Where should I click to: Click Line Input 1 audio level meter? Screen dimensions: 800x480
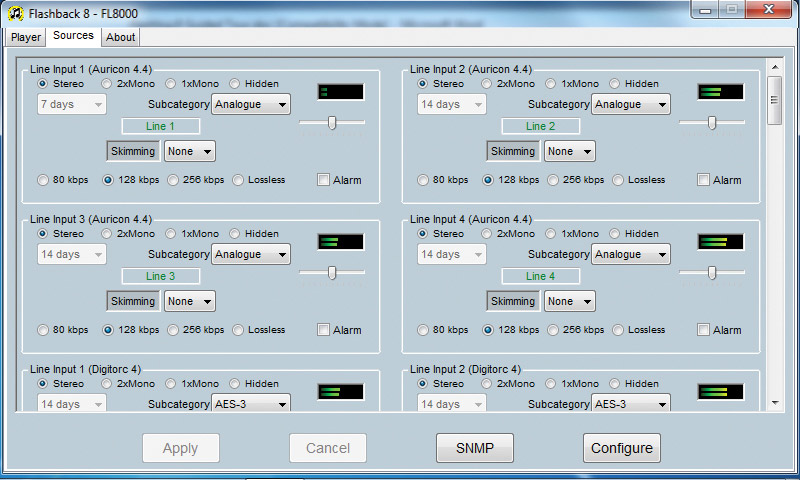point(341,92)
